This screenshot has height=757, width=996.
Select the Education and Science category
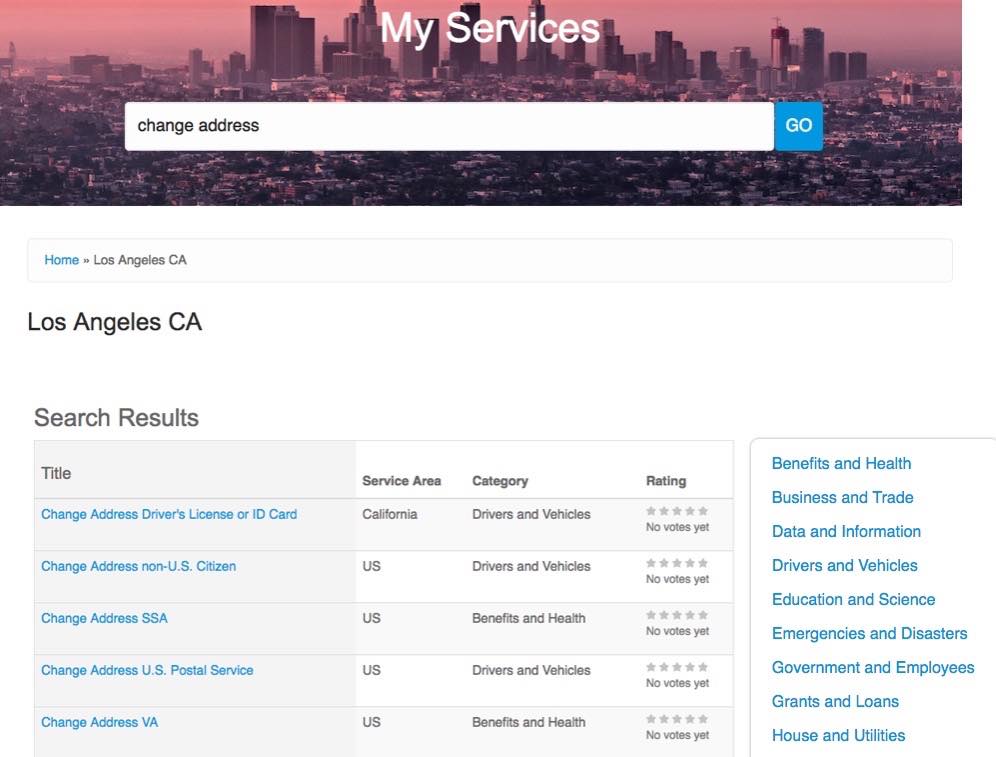pos(853,600)
